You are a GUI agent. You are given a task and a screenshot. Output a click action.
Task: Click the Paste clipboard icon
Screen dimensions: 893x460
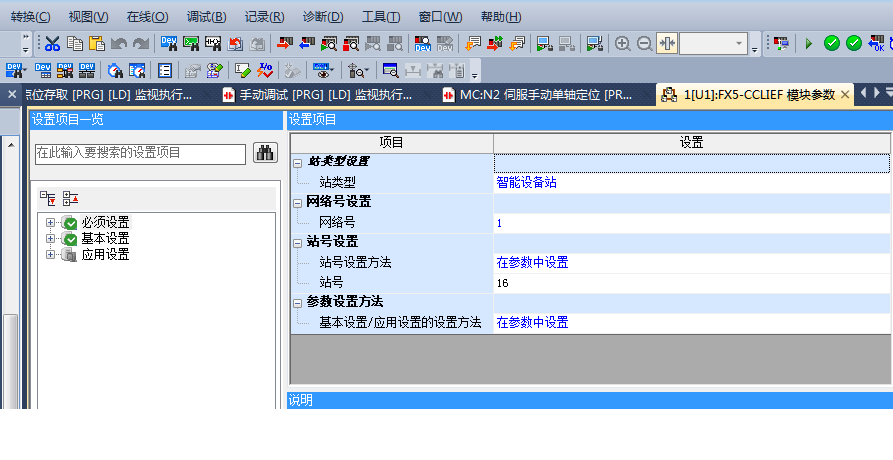(x=97, y=43)
